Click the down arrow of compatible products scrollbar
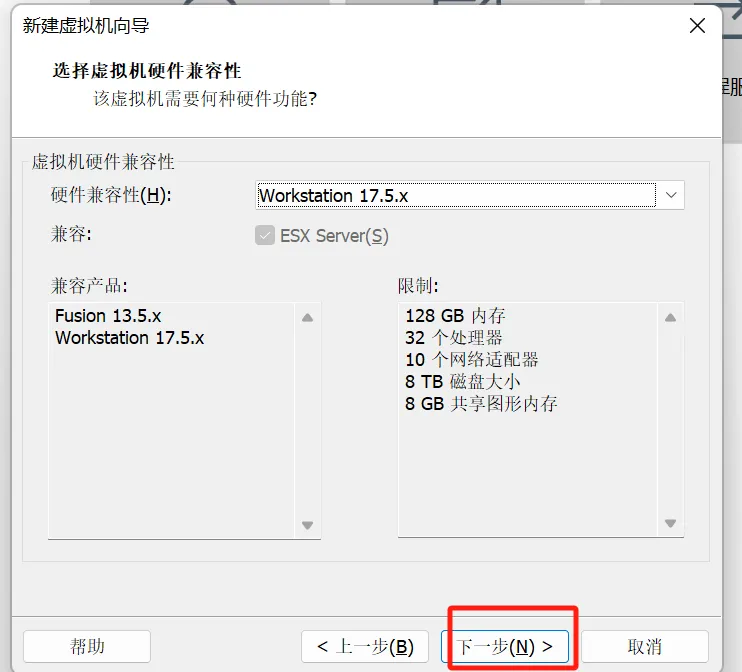742x672 pixels. coord(308,525)
